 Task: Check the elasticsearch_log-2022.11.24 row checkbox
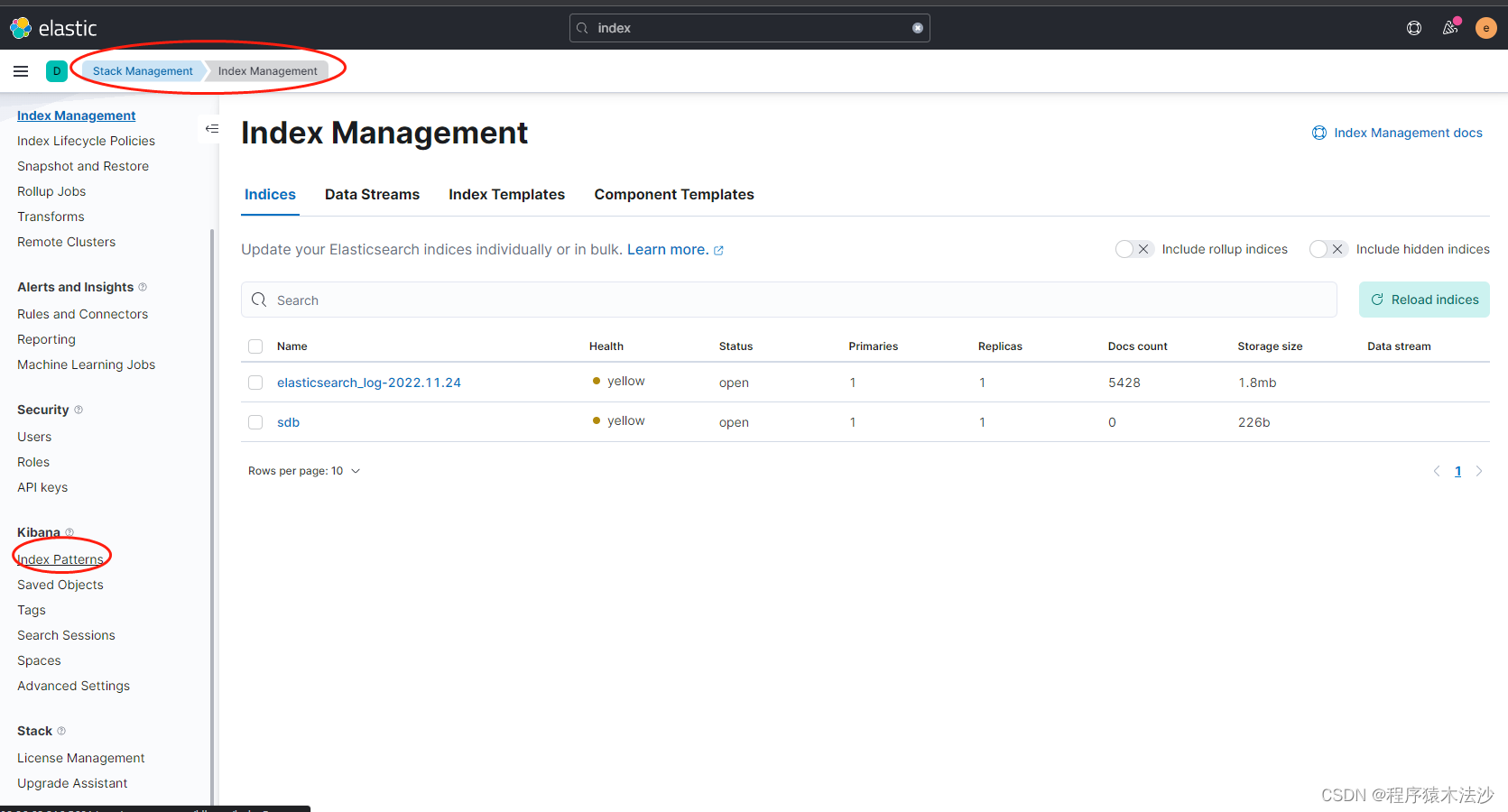click(x=255, y=383)
